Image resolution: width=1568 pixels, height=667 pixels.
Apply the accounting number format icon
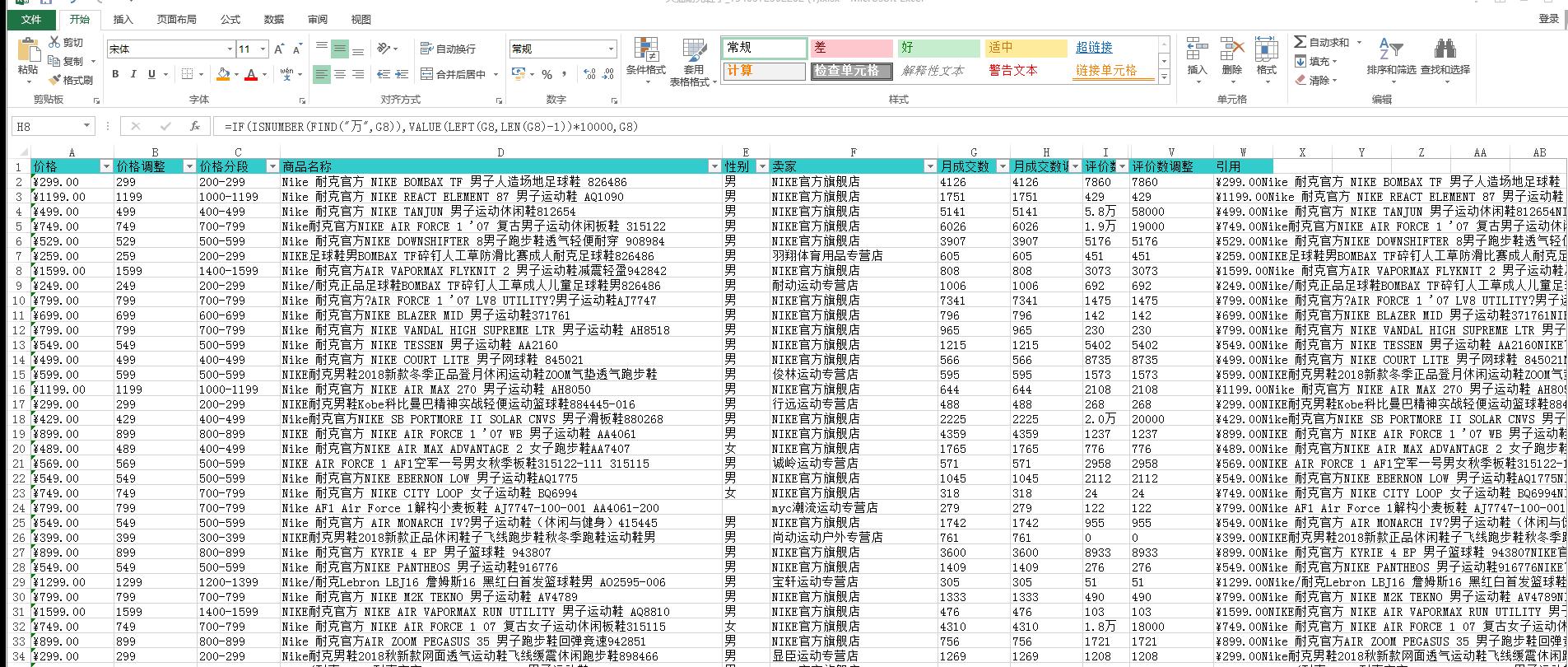tap(518, 74)
